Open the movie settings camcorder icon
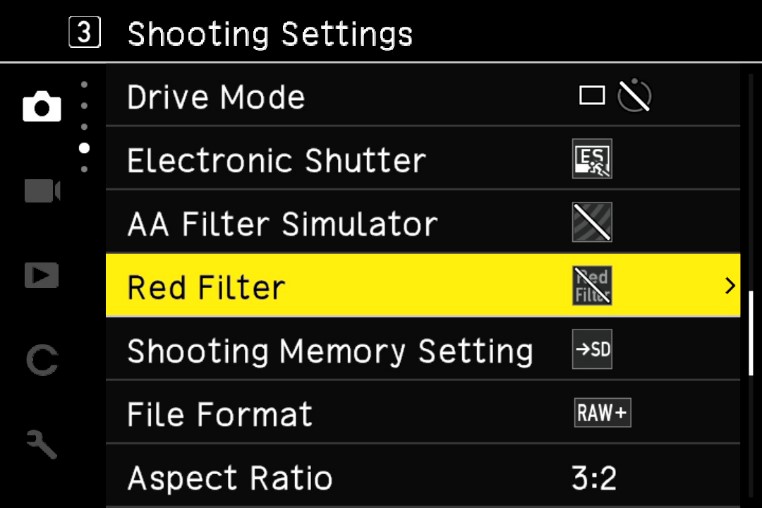Viewport: 762px width, 508px height. pyautogui.click(x=42, y=191)
